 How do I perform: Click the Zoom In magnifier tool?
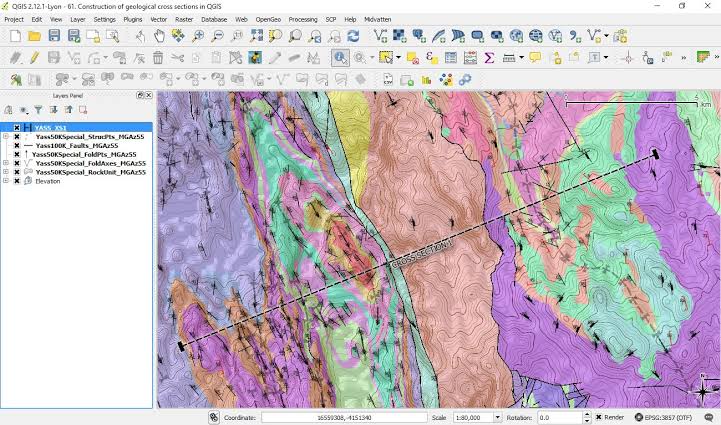(x=199, y=36)
